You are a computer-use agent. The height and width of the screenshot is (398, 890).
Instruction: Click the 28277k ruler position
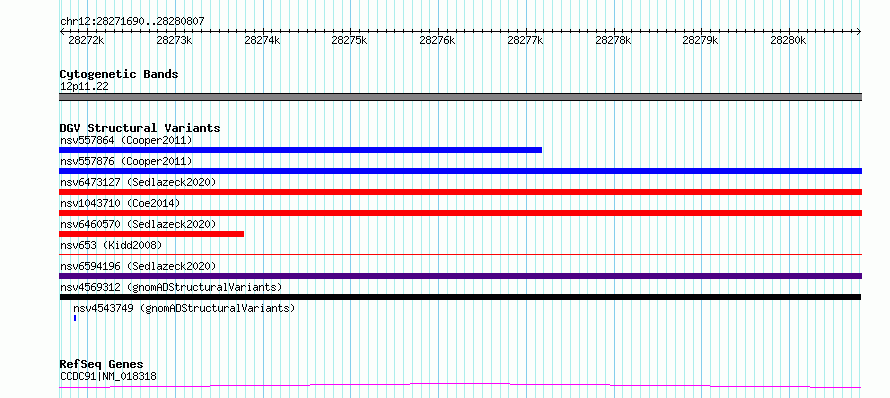(525, 40)
